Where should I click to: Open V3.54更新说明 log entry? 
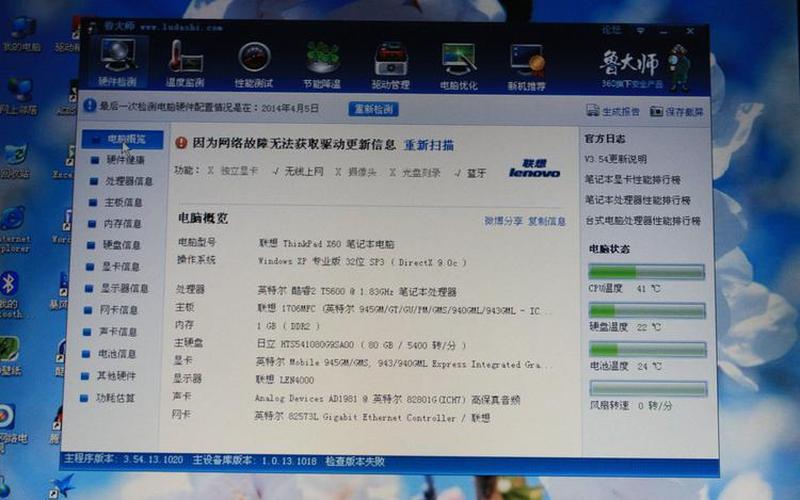(615, 159)
